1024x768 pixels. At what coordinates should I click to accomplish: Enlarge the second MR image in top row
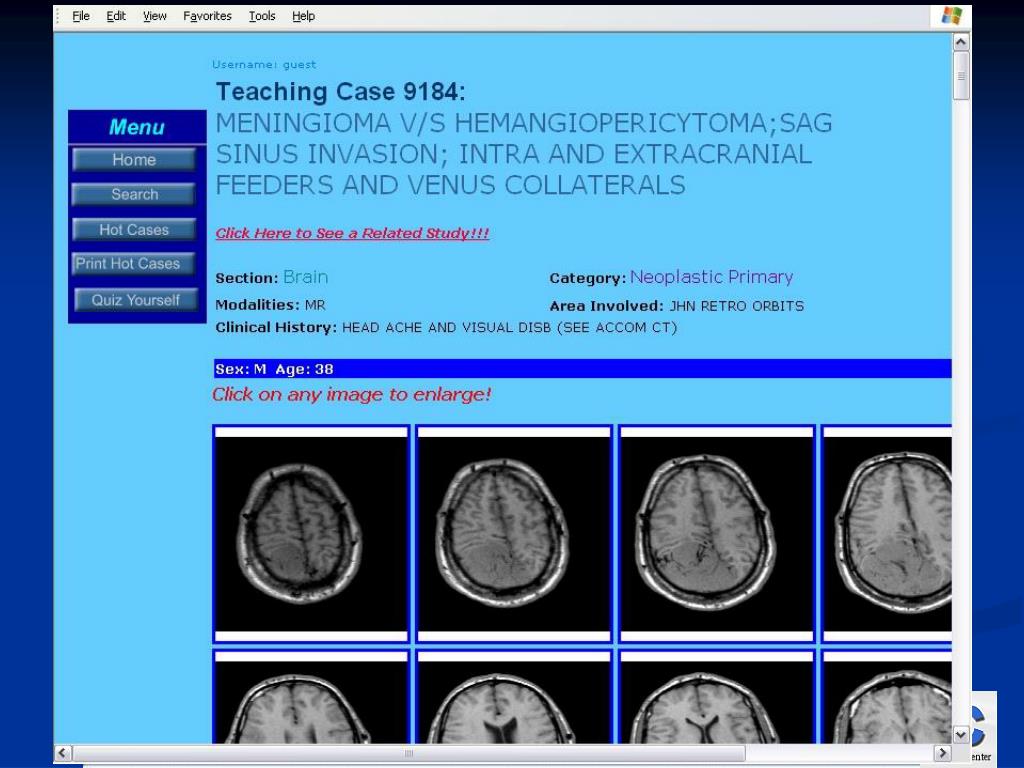coord(514,534)
